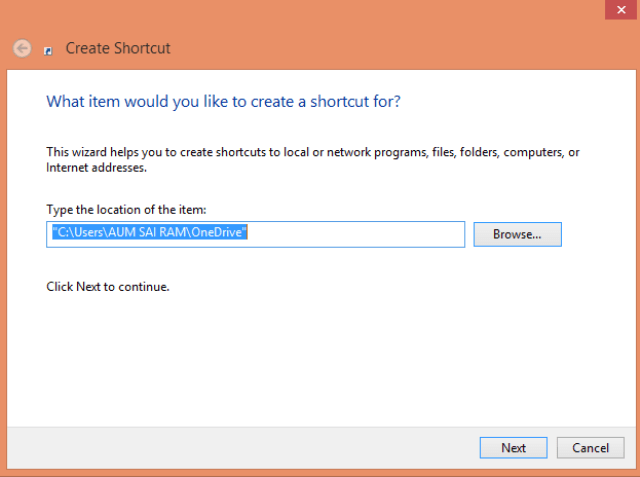
Task: Click the highlighted OneDrive path text
Action: pos(150,232)
